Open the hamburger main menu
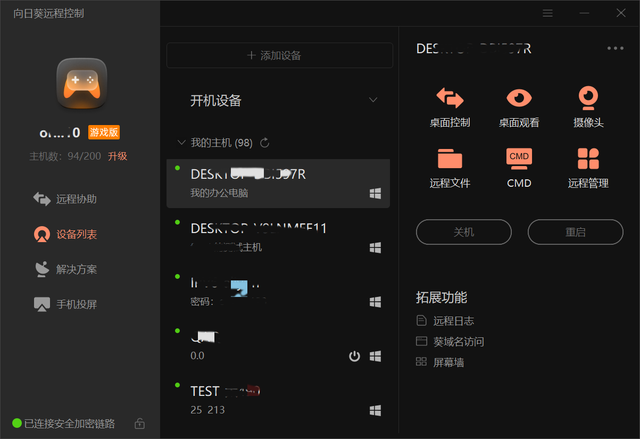Viewport: 640px width, 439px height. point(547,13)
